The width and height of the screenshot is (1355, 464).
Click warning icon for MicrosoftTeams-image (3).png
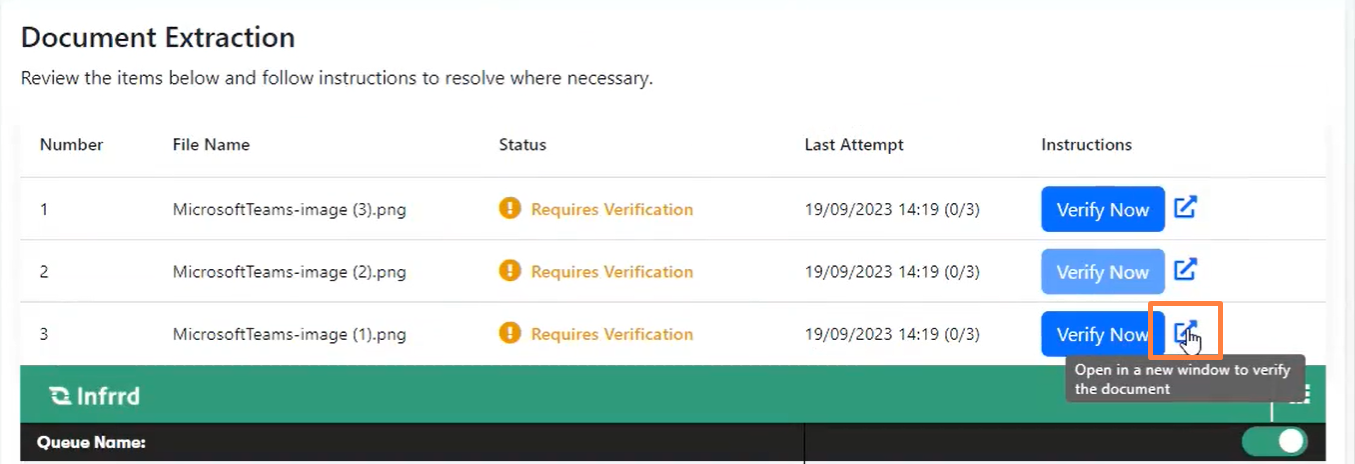(510, 209)
